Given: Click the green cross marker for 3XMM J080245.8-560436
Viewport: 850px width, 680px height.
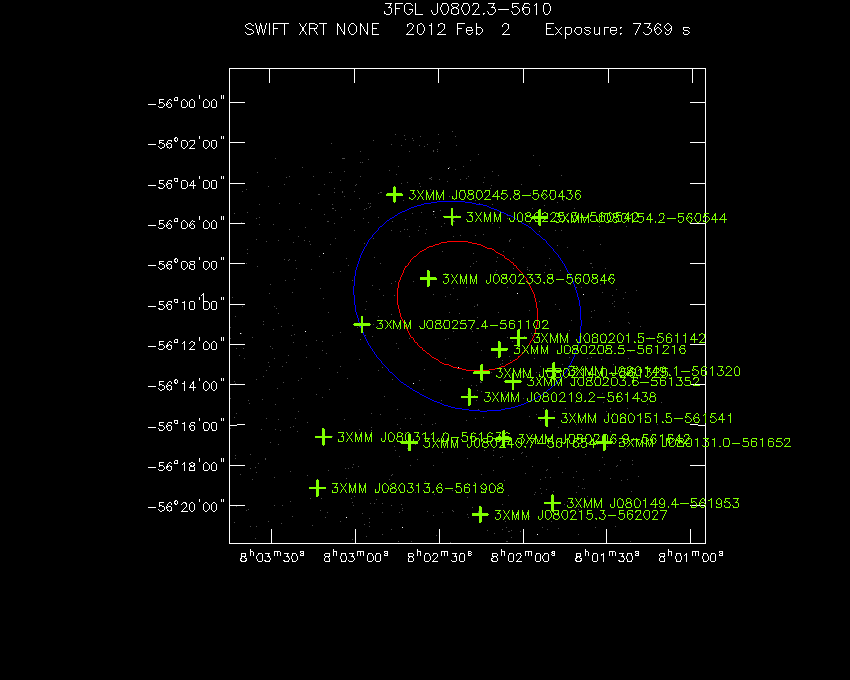Looking at the screenshot, I should coord(395,194).
